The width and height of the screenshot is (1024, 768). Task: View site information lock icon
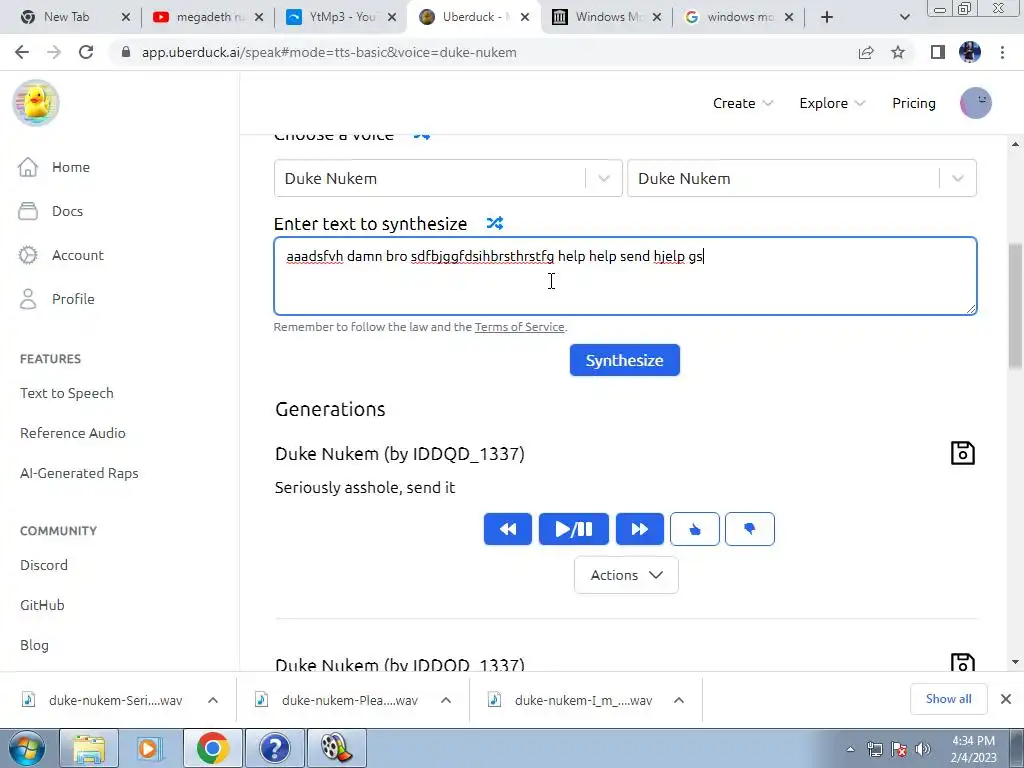pos(126,52)
